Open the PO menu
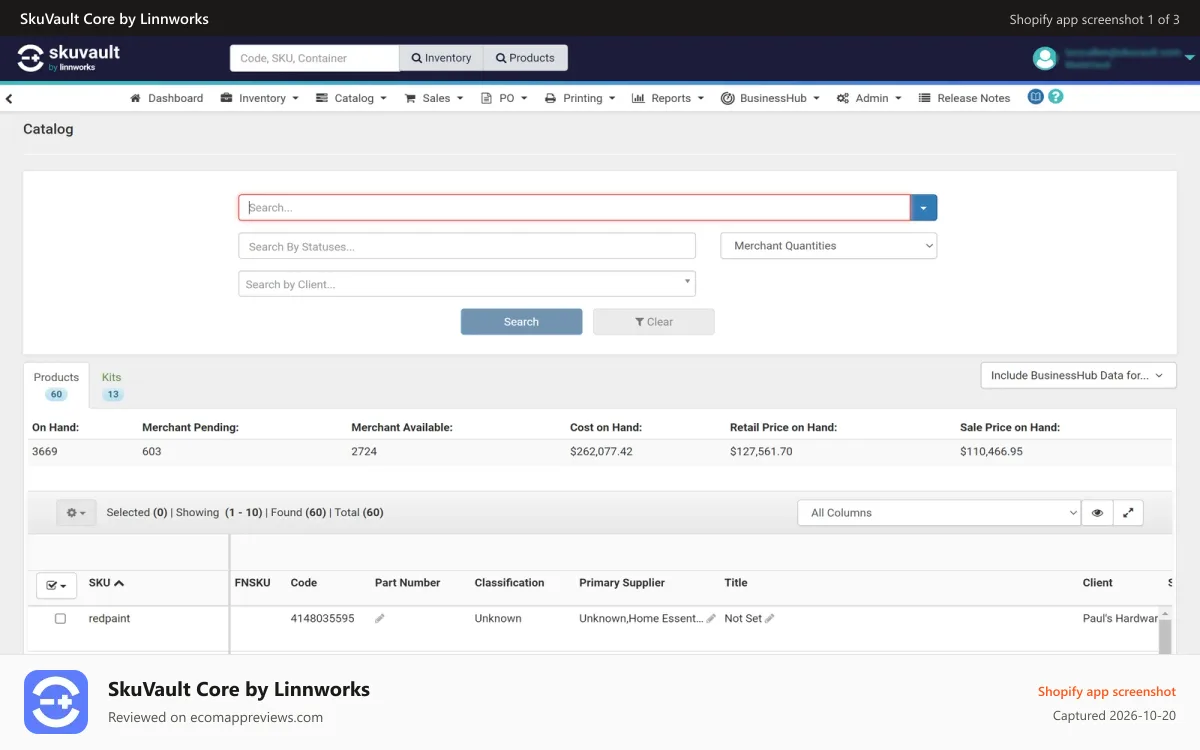This screenshot has width=1200, height=750. pos(505,98)
